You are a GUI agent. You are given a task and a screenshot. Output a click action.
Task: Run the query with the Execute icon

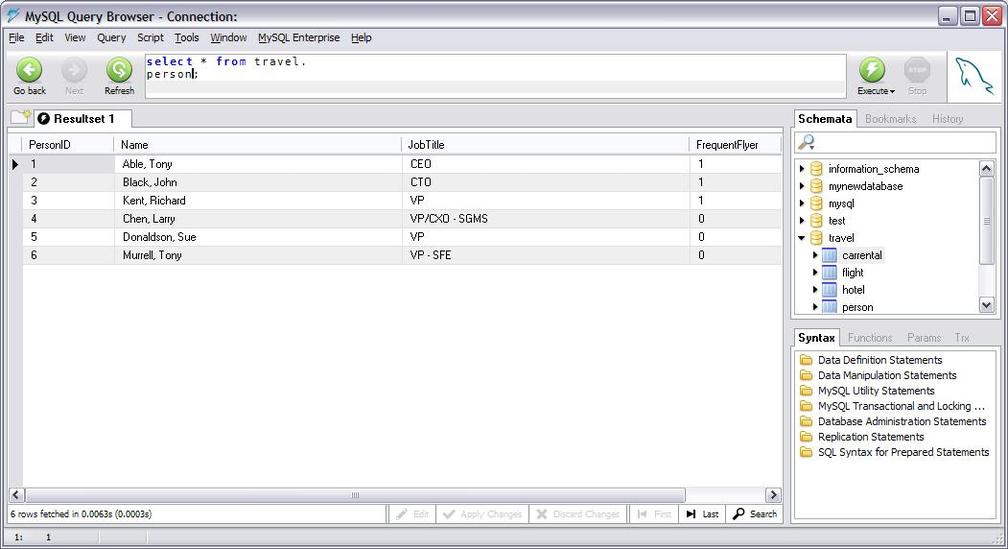click(x=872, y=70)
